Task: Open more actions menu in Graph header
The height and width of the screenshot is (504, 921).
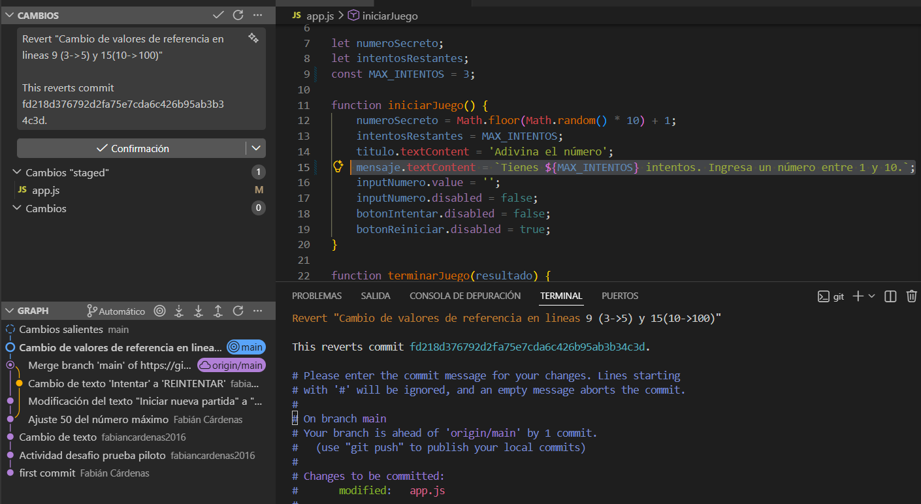Action: point(257,311)
